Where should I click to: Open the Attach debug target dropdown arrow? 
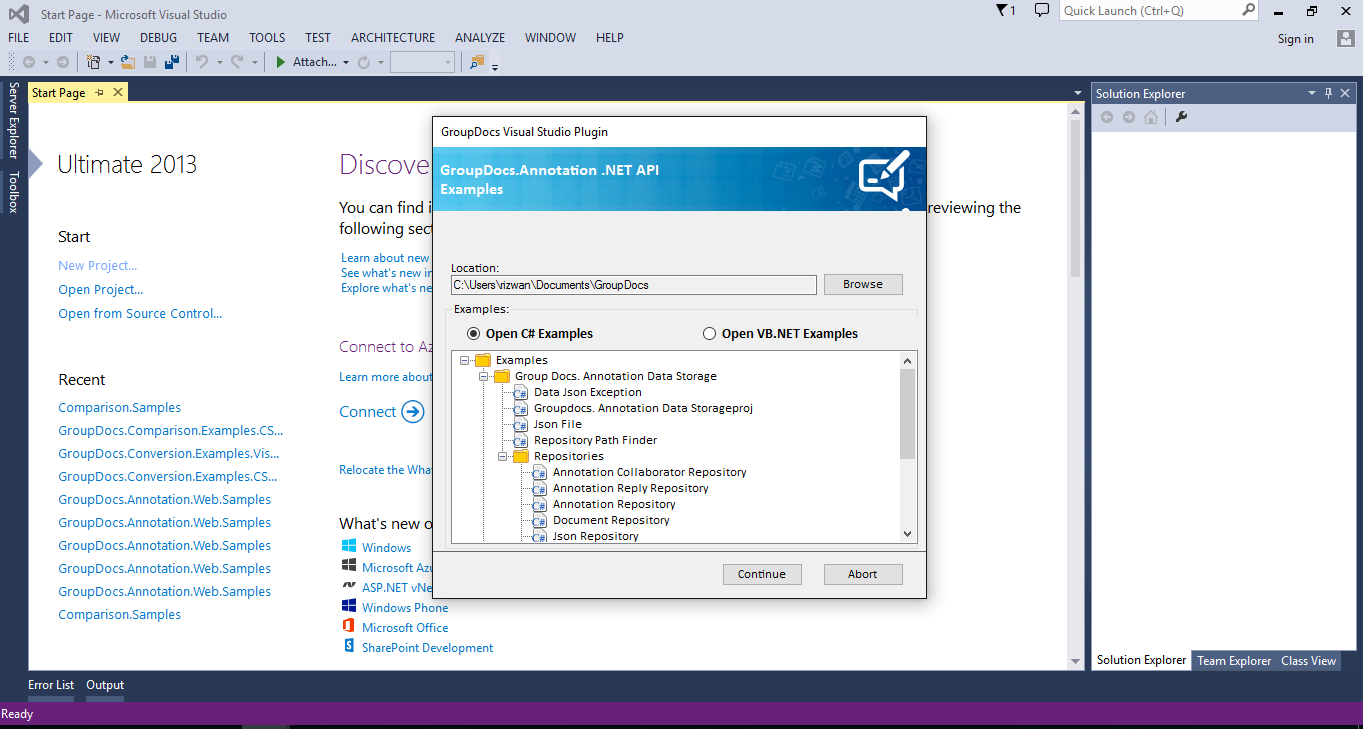(346, 62)
